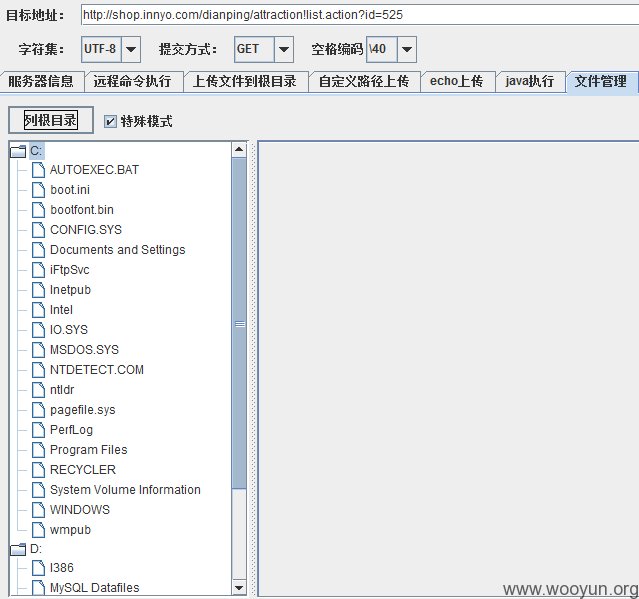Click the pagefile.sys file icon
This screenshot has width=639, height=599.
[38, 409]
